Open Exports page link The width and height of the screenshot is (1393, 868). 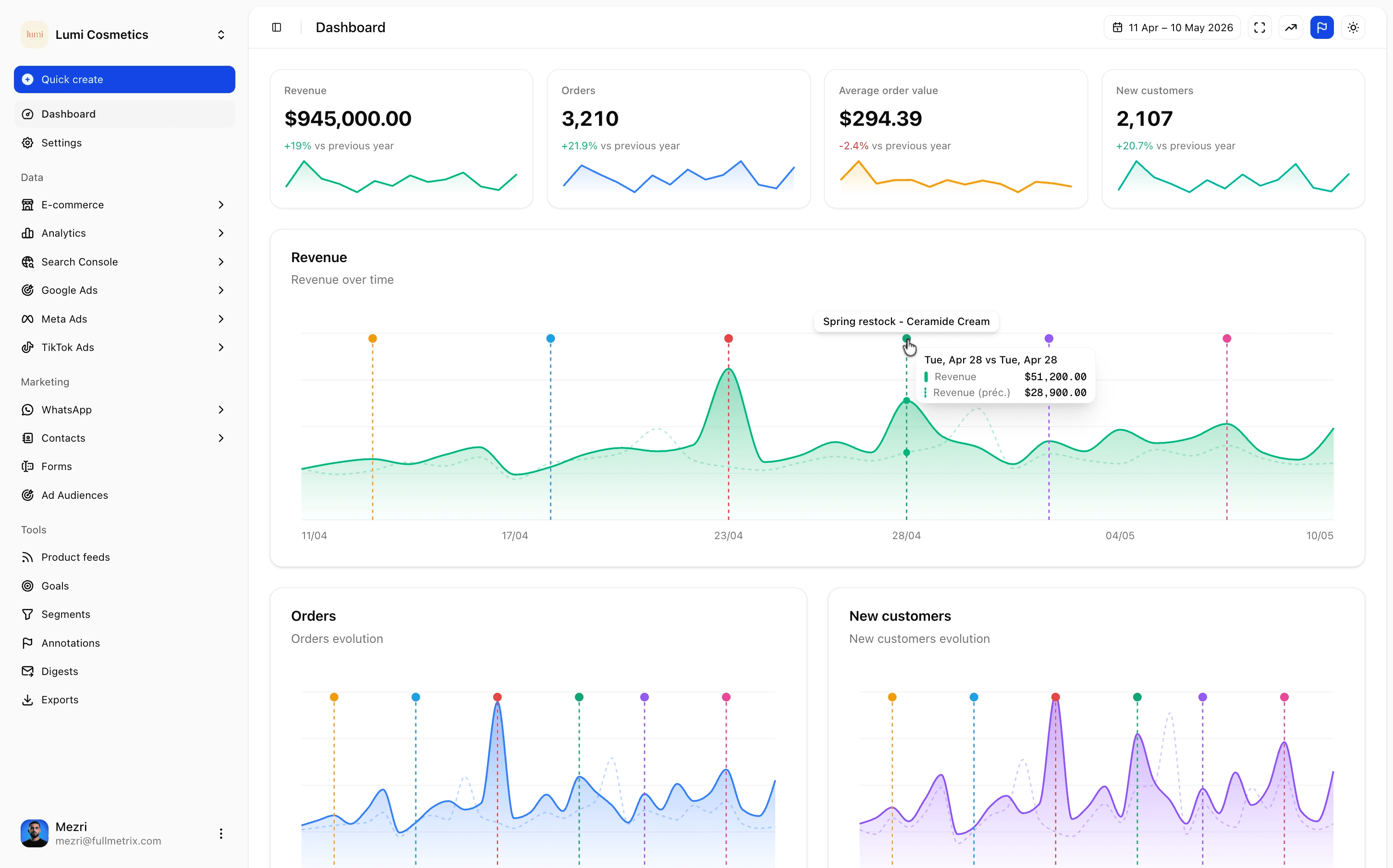tap(124, 700)
